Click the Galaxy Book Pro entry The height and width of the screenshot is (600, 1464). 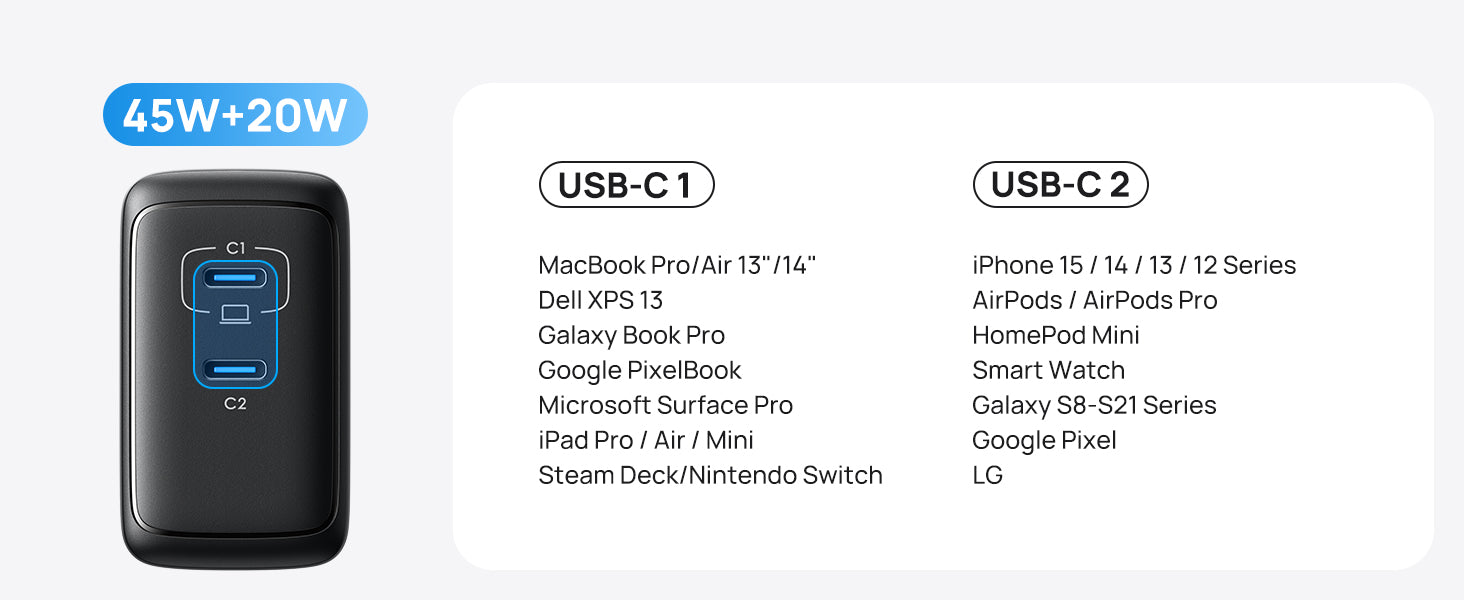[631, 335]
